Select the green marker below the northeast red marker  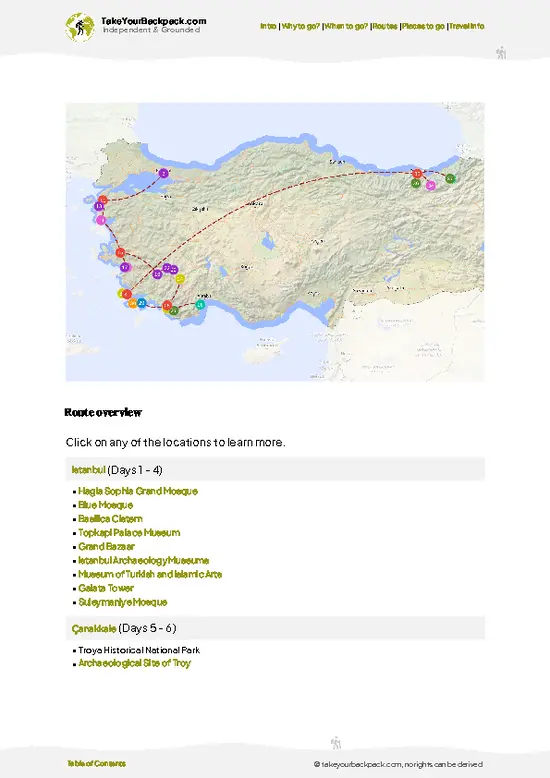point(416,184)
